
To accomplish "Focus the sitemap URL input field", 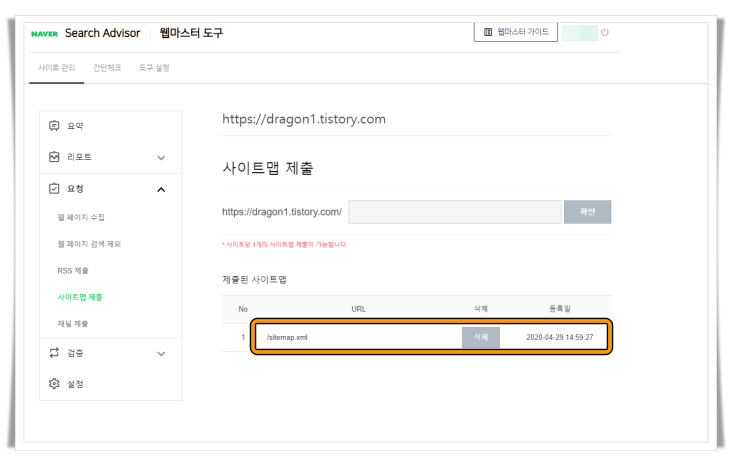I will coord(455,212).
